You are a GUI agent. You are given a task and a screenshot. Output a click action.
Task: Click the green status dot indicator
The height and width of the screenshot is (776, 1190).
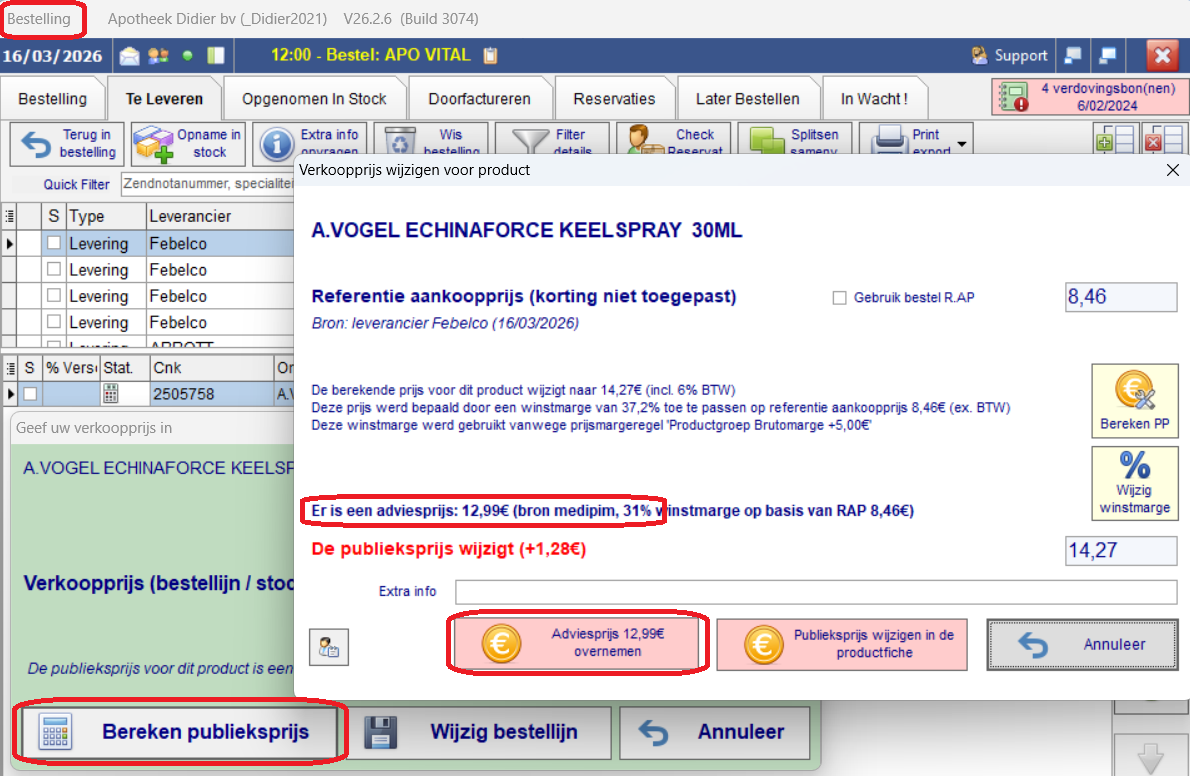[187, 56]
